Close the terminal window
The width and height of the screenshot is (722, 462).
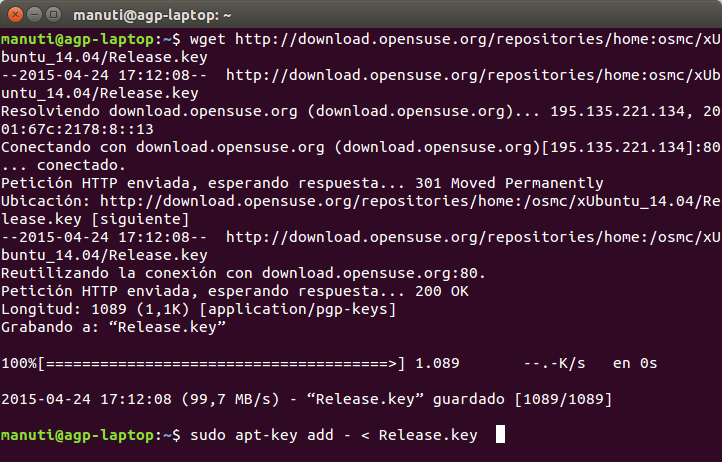(x=14, y=14)
